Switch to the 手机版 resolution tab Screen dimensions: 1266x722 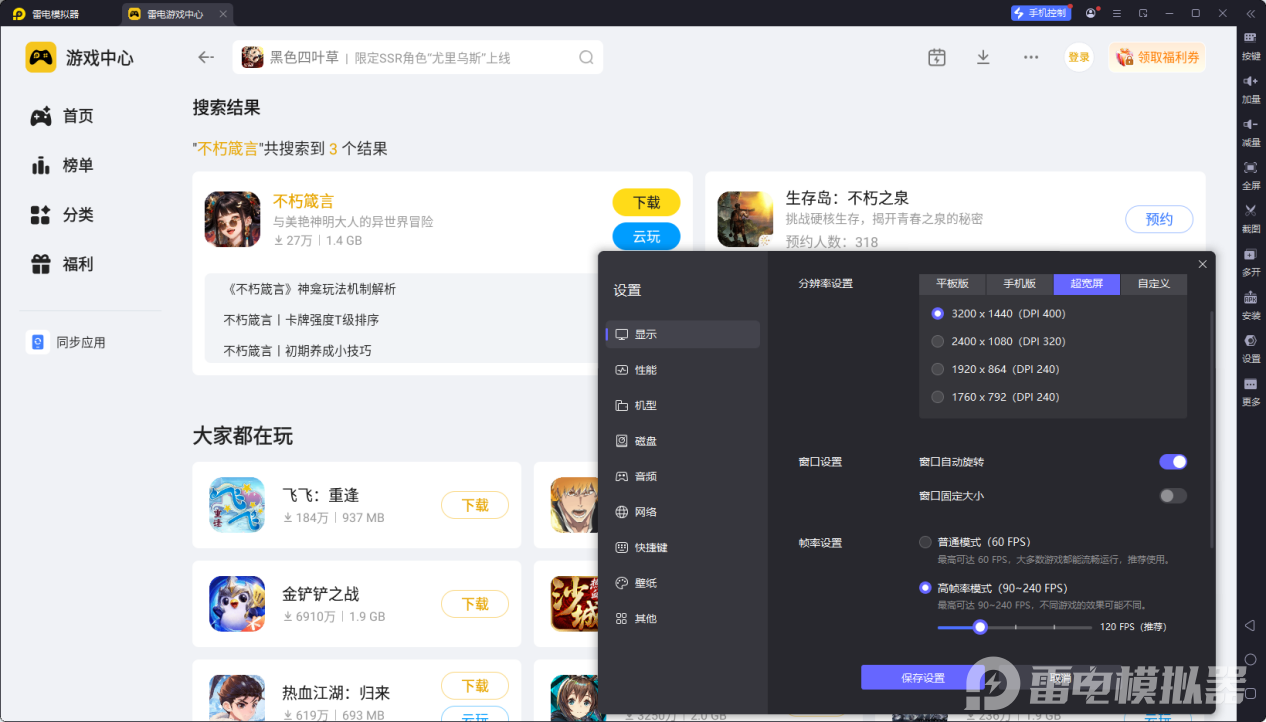point(1019,284)
